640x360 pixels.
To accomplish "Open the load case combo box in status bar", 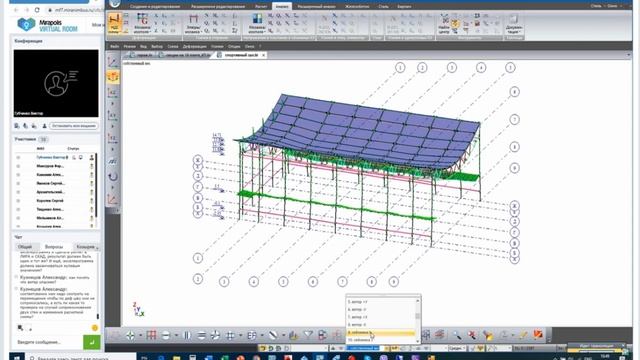I will (x=367, y=348).
